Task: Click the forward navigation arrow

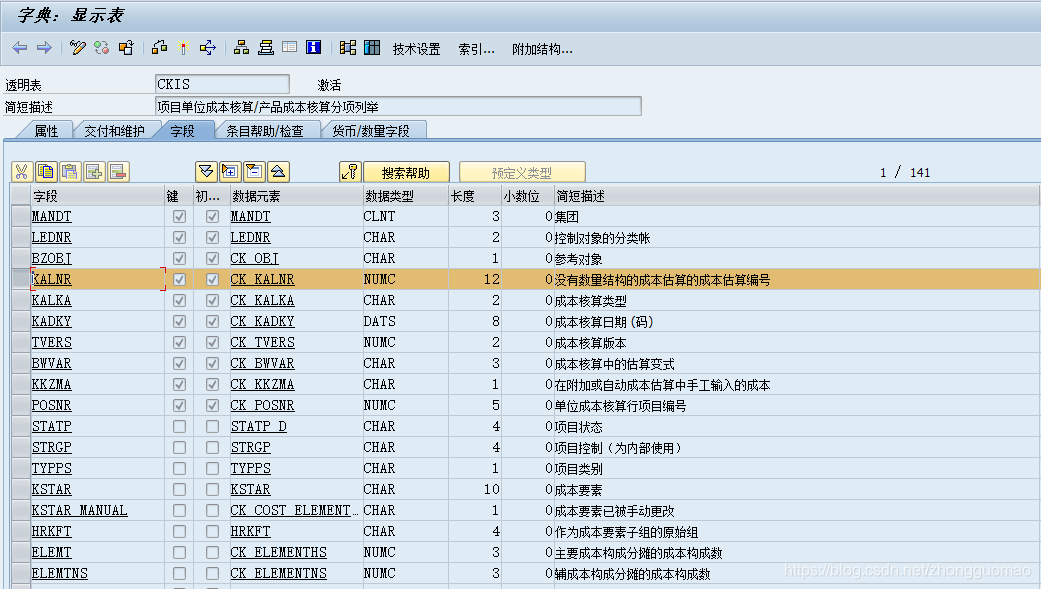Action: [44, 47]
